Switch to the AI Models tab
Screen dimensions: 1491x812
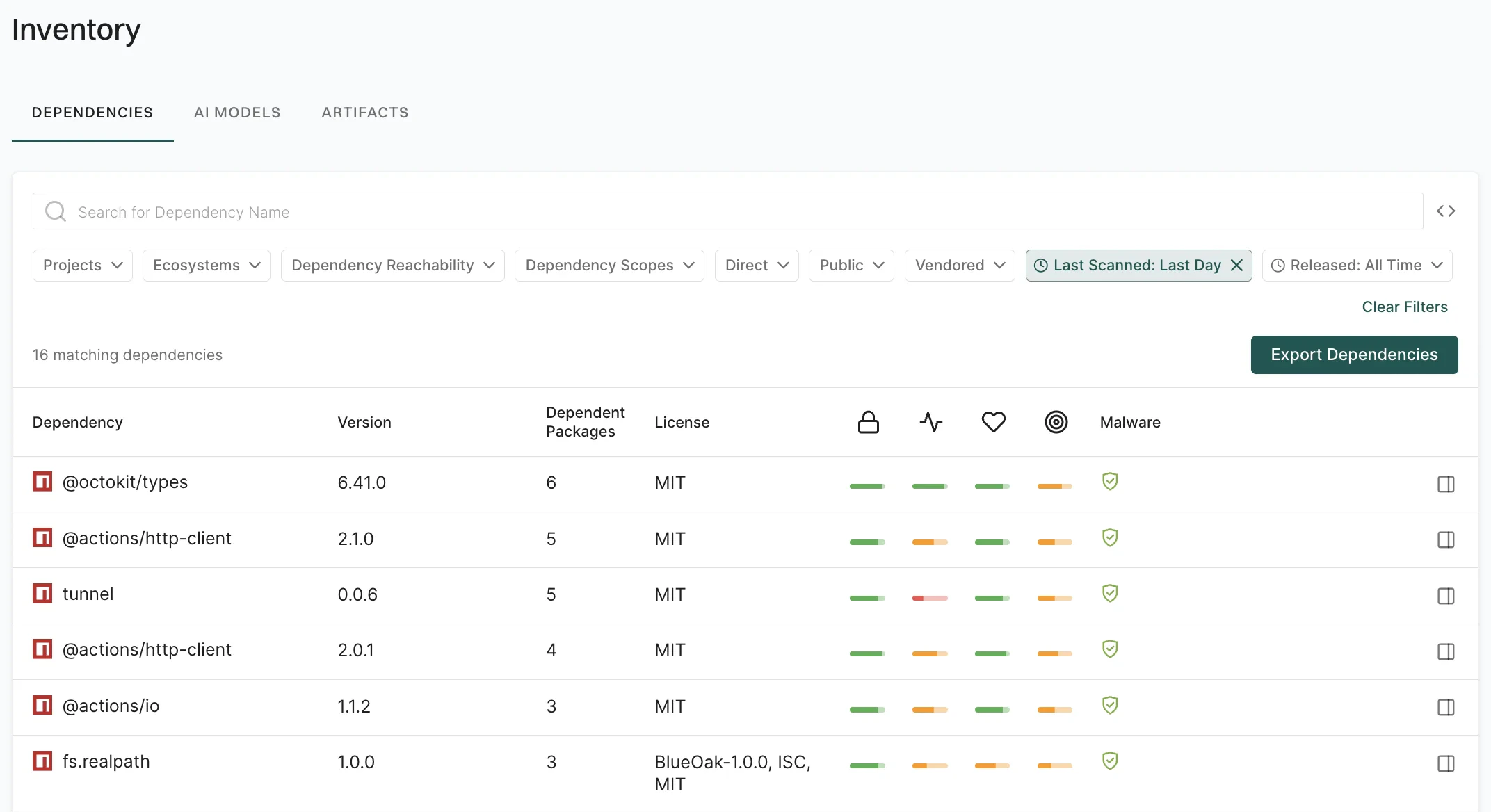(237, 113)
